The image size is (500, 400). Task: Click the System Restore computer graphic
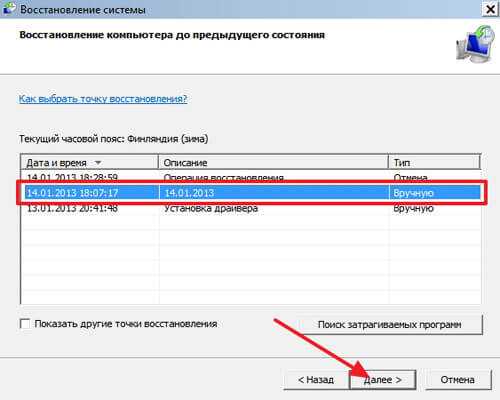pos(476,44)
